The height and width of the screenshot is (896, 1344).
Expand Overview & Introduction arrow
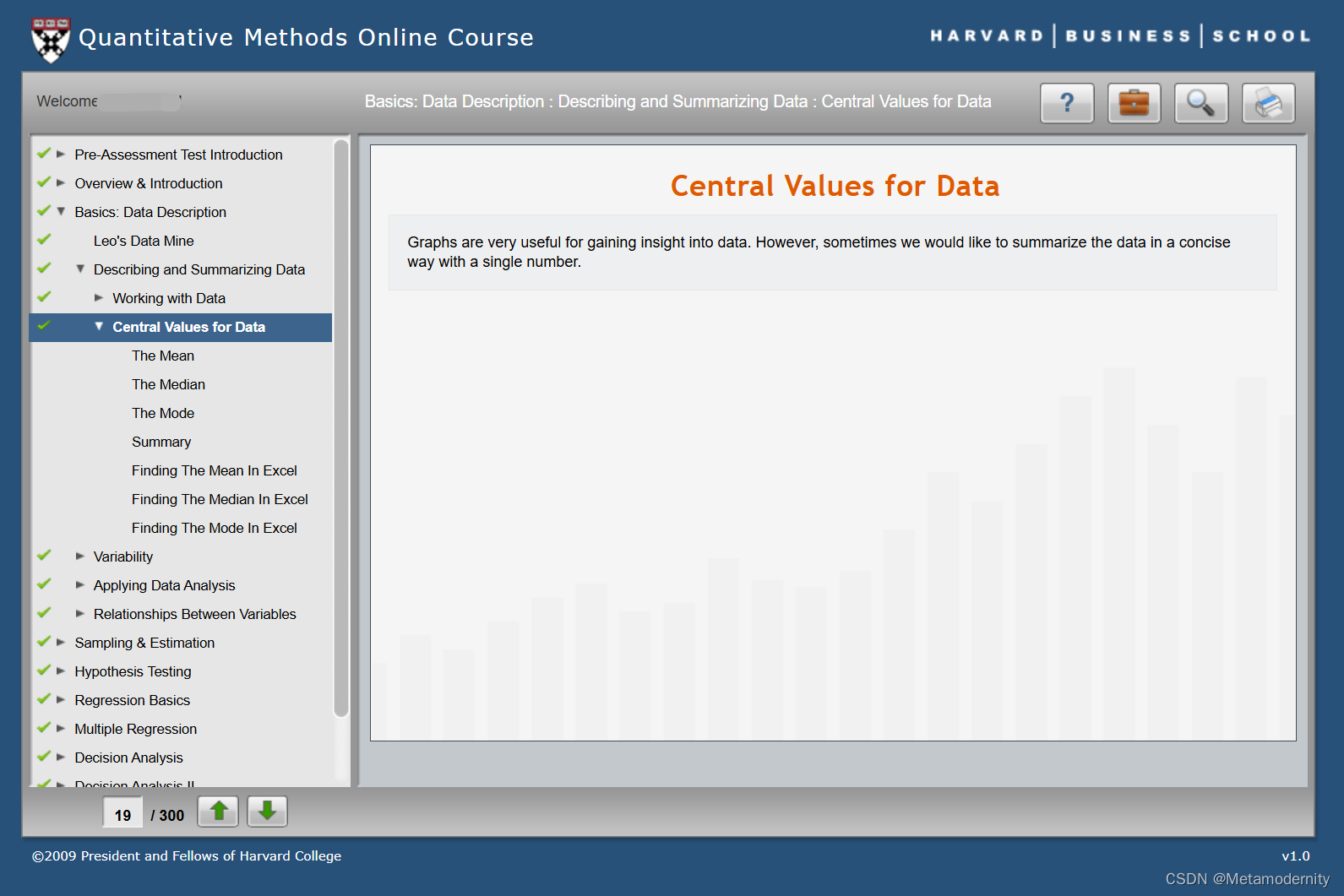coord(61,183)
